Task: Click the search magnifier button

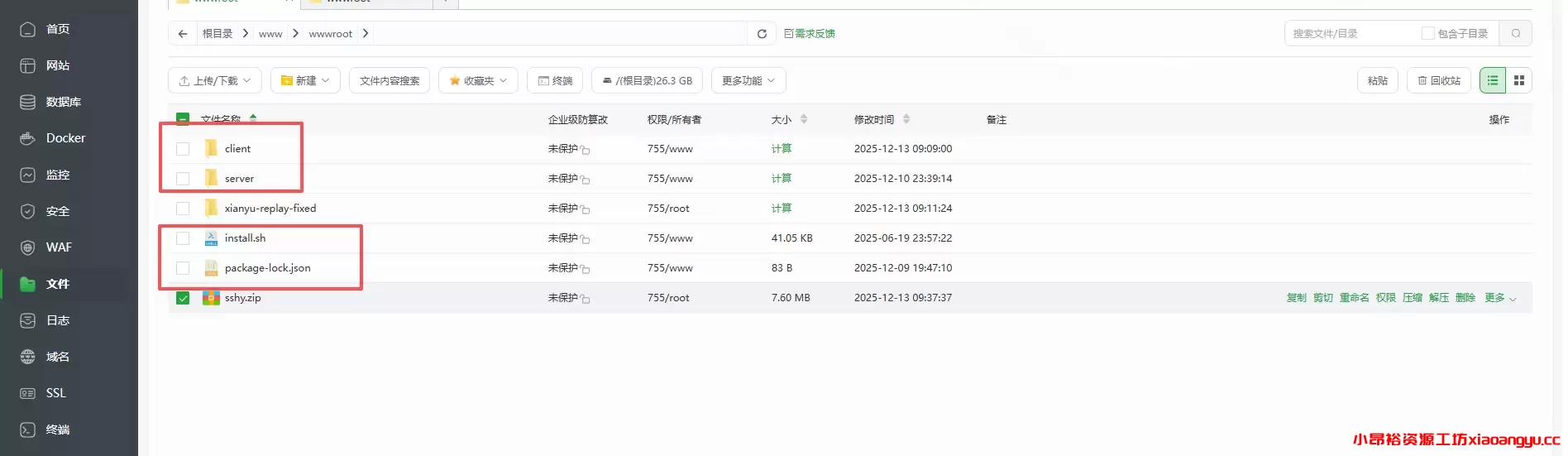Action: click(x=1515, y=34)
